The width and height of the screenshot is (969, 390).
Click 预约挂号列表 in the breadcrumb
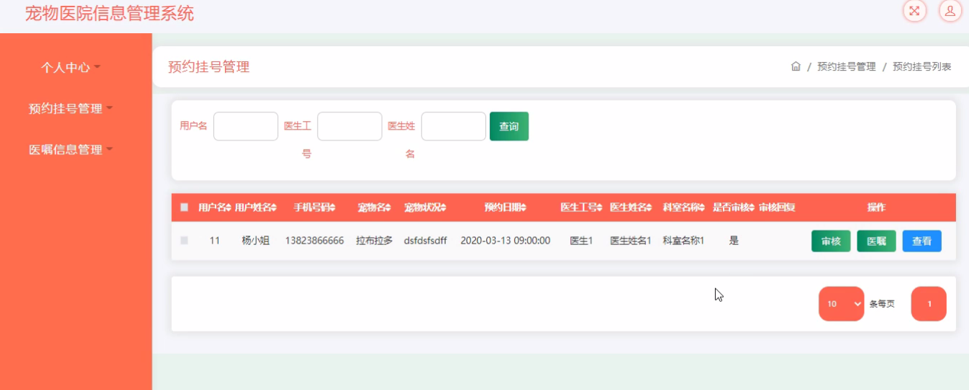(x=921, y=67)
